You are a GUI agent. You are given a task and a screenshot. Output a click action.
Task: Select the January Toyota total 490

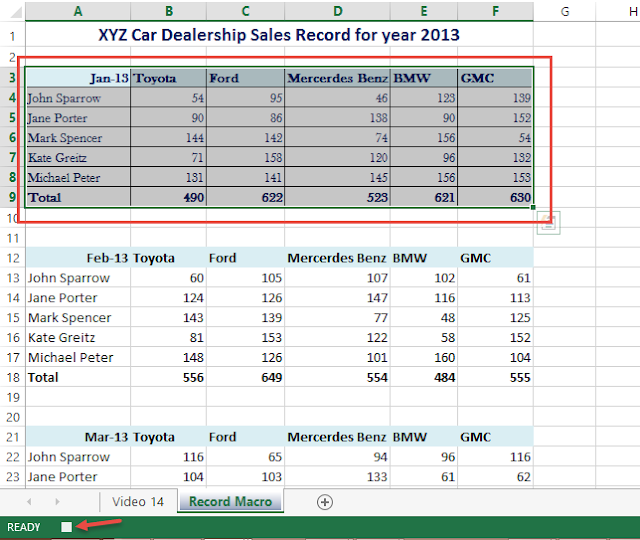click(x=169, y=198)
